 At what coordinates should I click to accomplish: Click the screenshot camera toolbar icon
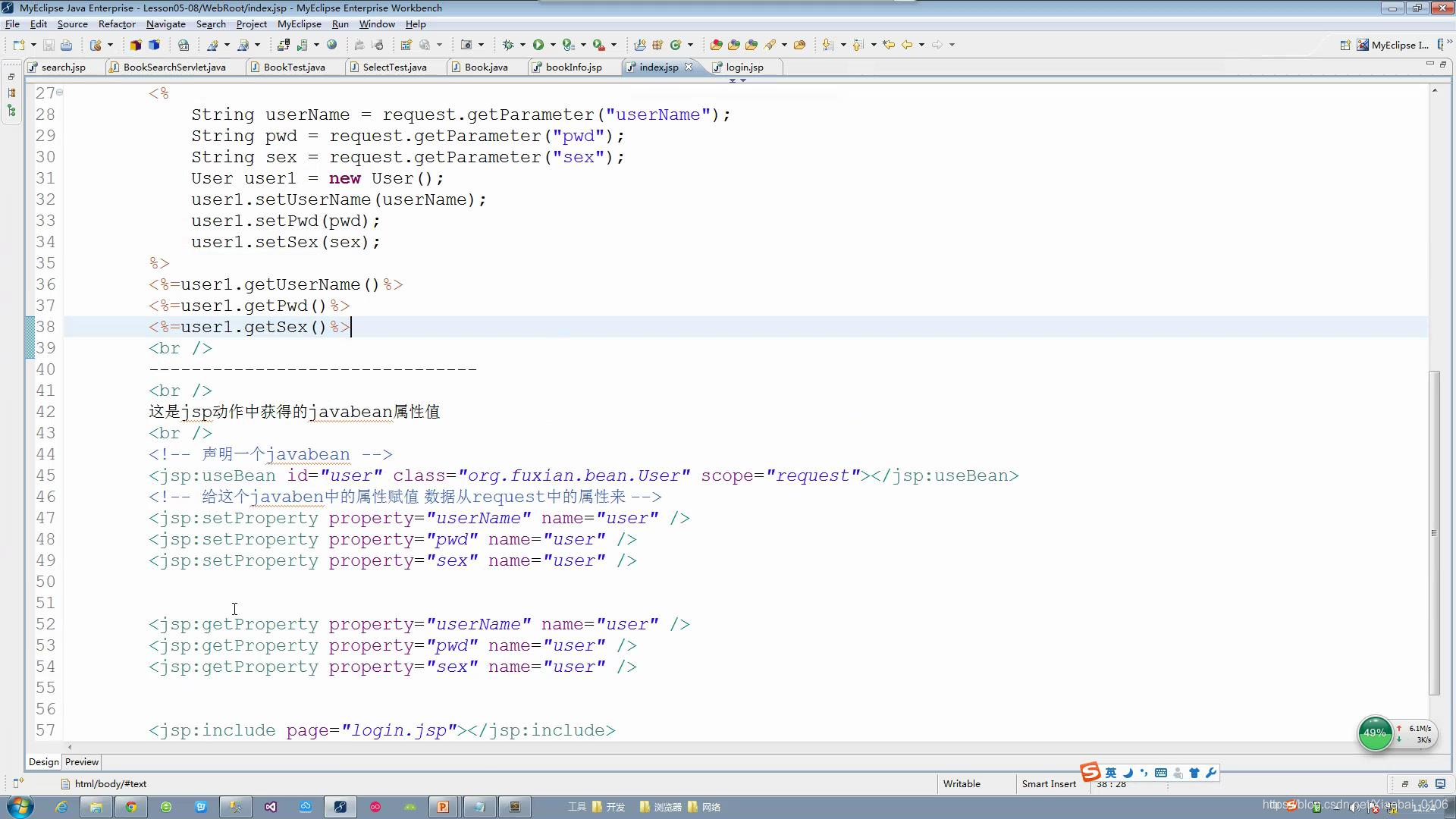(x=466, y=45)
